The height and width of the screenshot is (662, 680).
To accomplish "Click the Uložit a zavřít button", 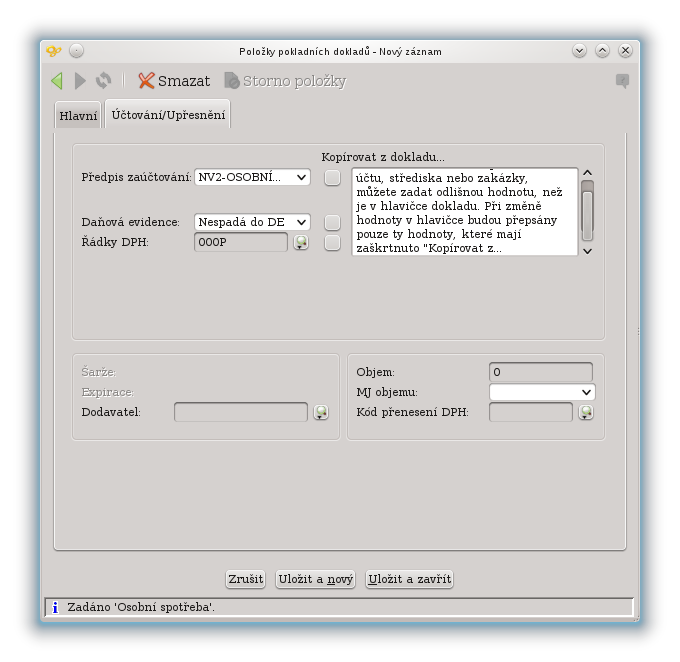I will (x=409, y=579).
